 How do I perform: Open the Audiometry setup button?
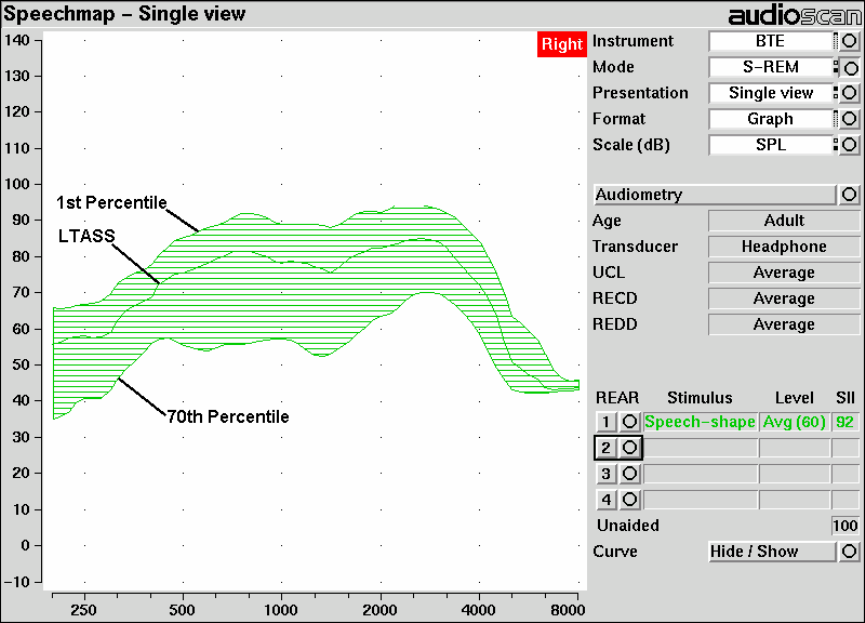pos(715,194)
